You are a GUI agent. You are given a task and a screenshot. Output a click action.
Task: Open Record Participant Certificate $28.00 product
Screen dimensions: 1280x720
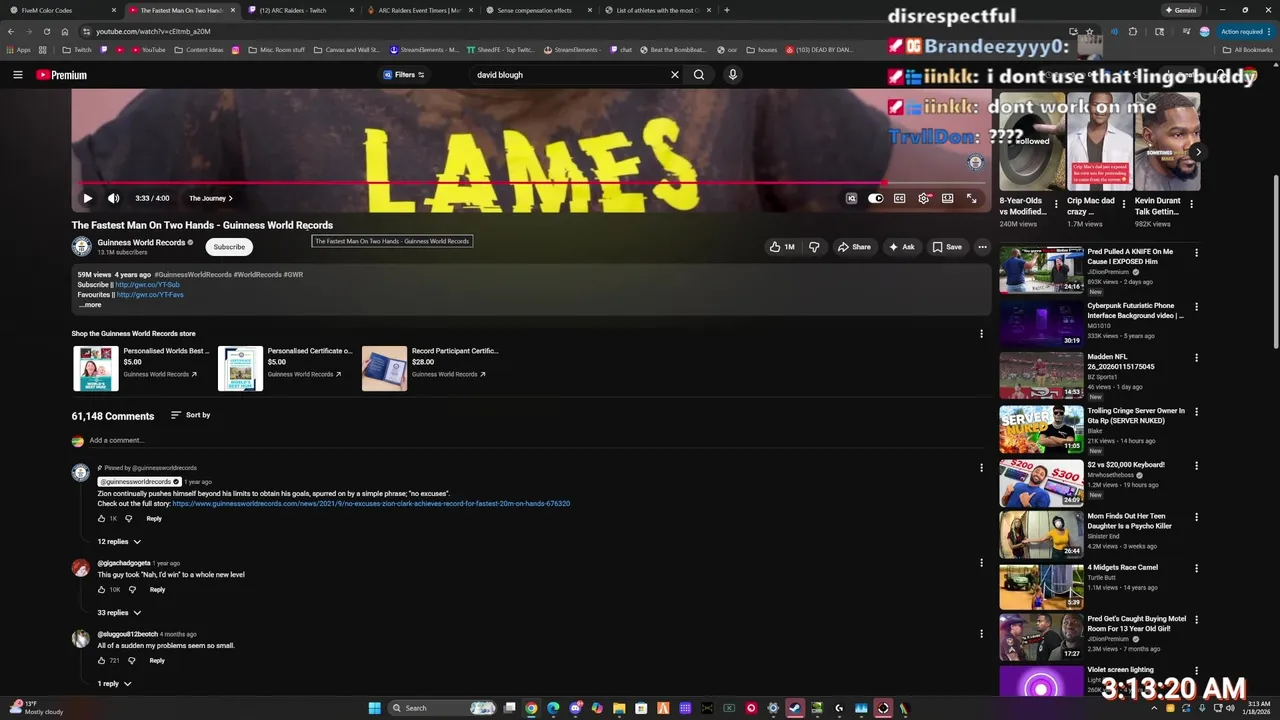431,368
